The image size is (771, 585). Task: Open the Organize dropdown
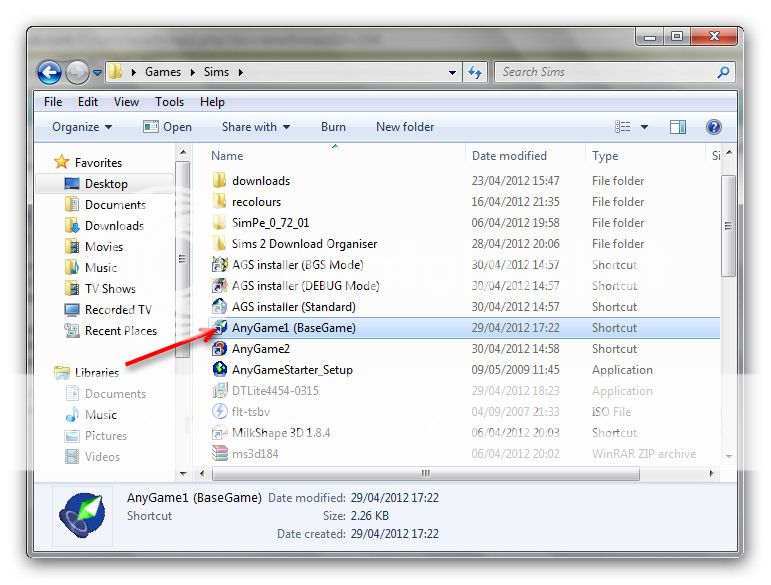[x=82, y=127]
